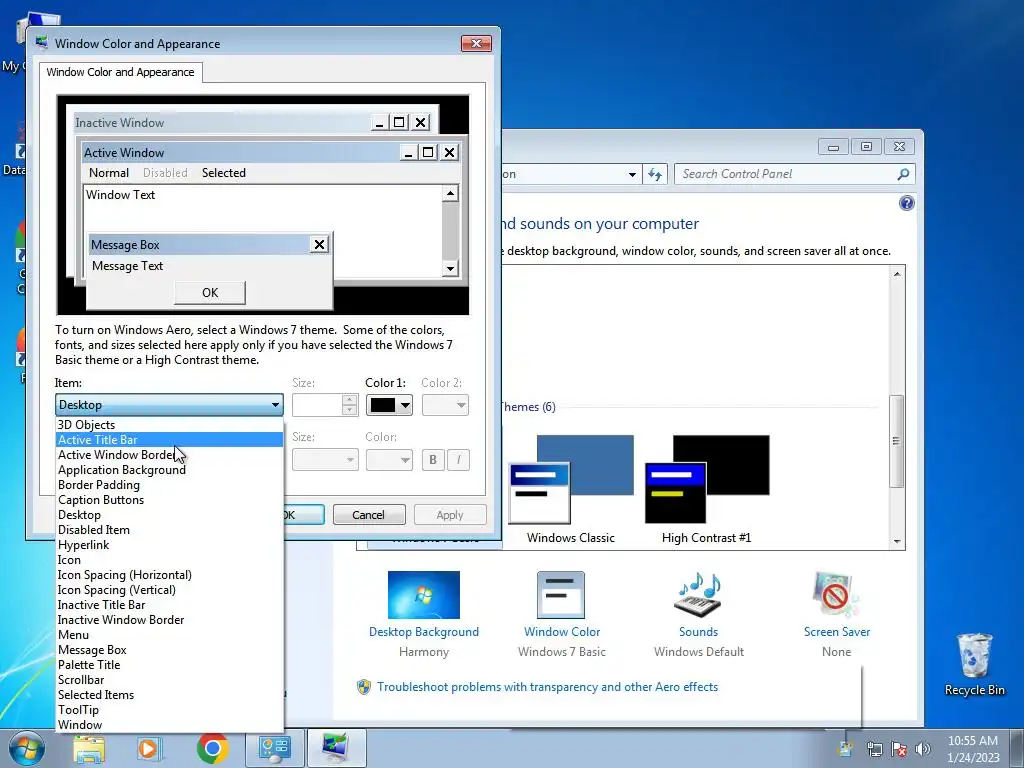Viewport: 1024px width, 768px height.
Task: Open the font Size dropdown
Action: coord(325,460)
